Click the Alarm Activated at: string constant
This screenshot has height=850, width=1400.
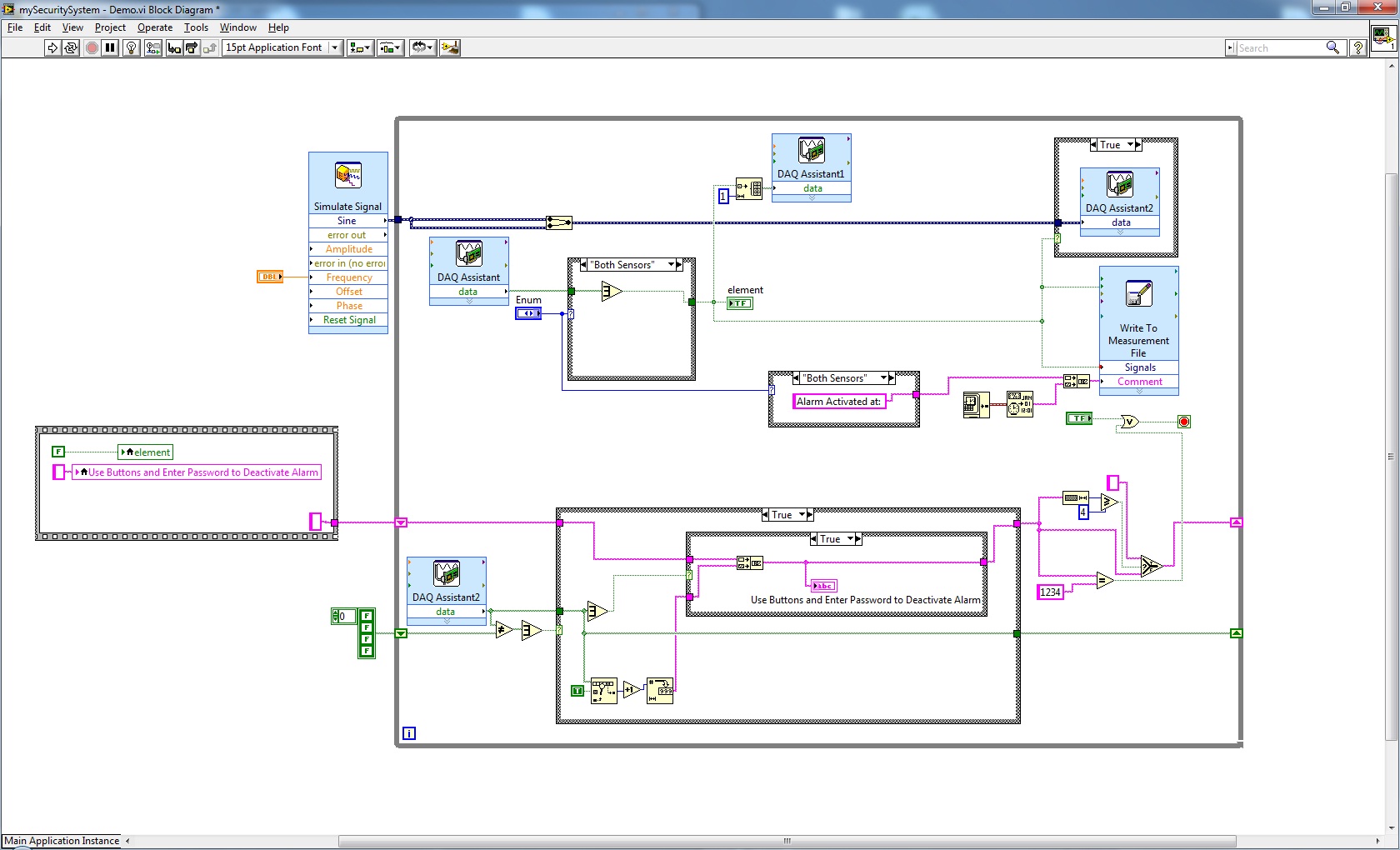pyautogui.click(x=838, y=402)
